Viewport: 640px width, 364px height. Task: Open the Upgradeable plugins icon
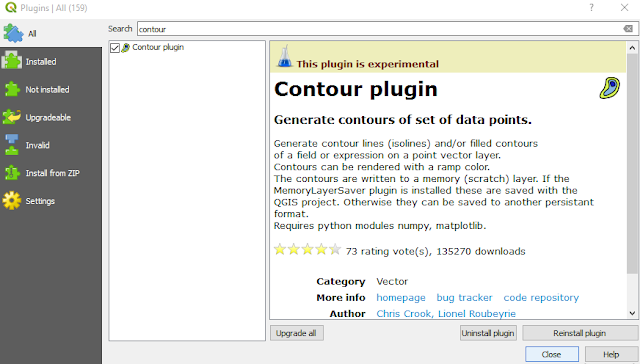11,117
